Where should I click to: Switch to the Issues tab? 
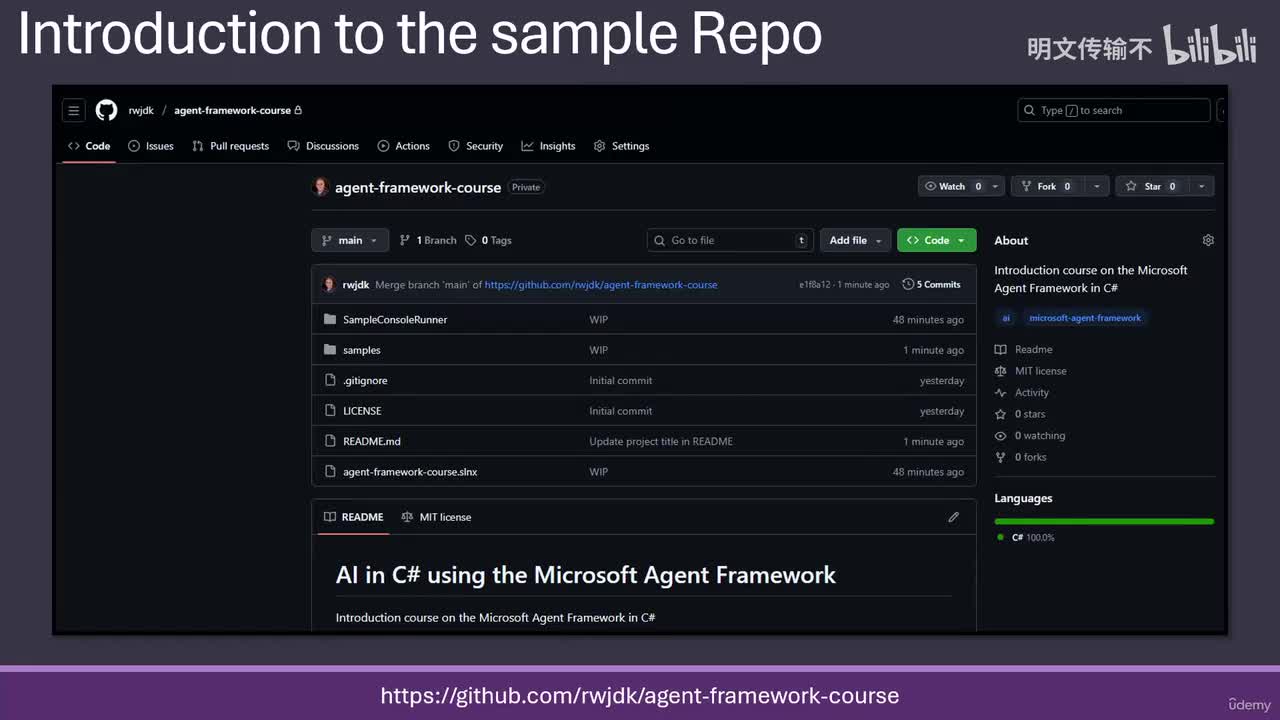click(x=151, y=146)
